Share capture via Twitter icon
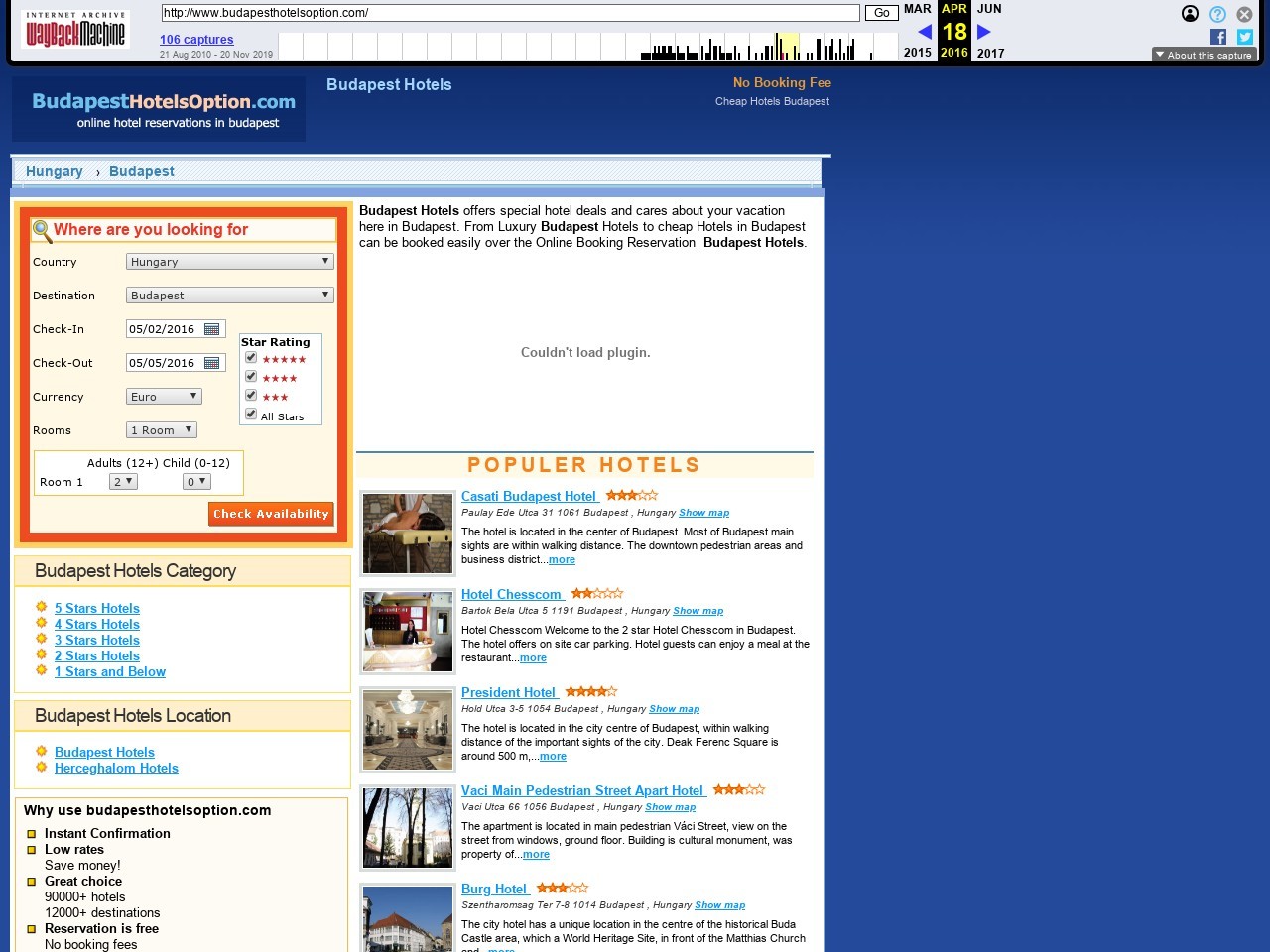Screen dimensions: 1270x952 [1245, 37]
